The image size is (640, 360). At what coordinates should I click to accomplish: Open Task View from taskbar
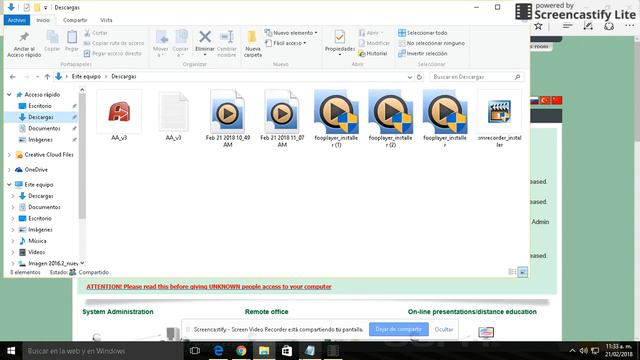(195, 351)
